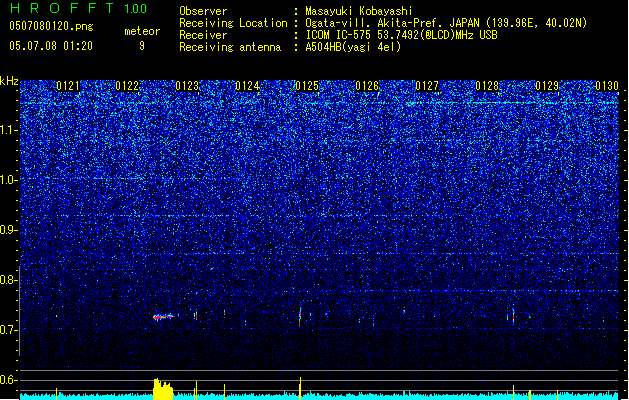Screen dimensions: 629x400
Task: Click the 'Receiving antenna' field label
Action: 230,47
